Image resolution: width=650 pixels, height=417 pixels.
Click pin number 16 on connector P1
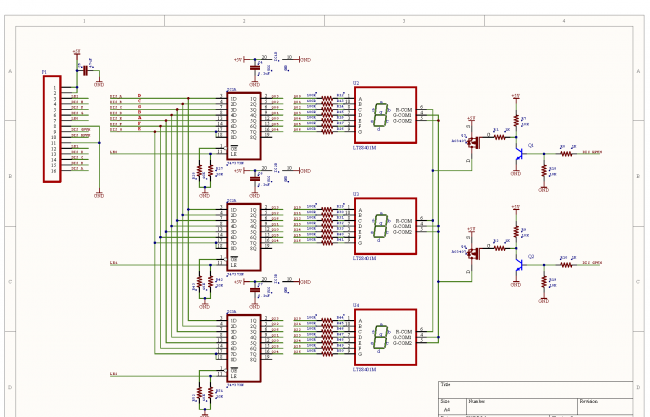point(54,171)
